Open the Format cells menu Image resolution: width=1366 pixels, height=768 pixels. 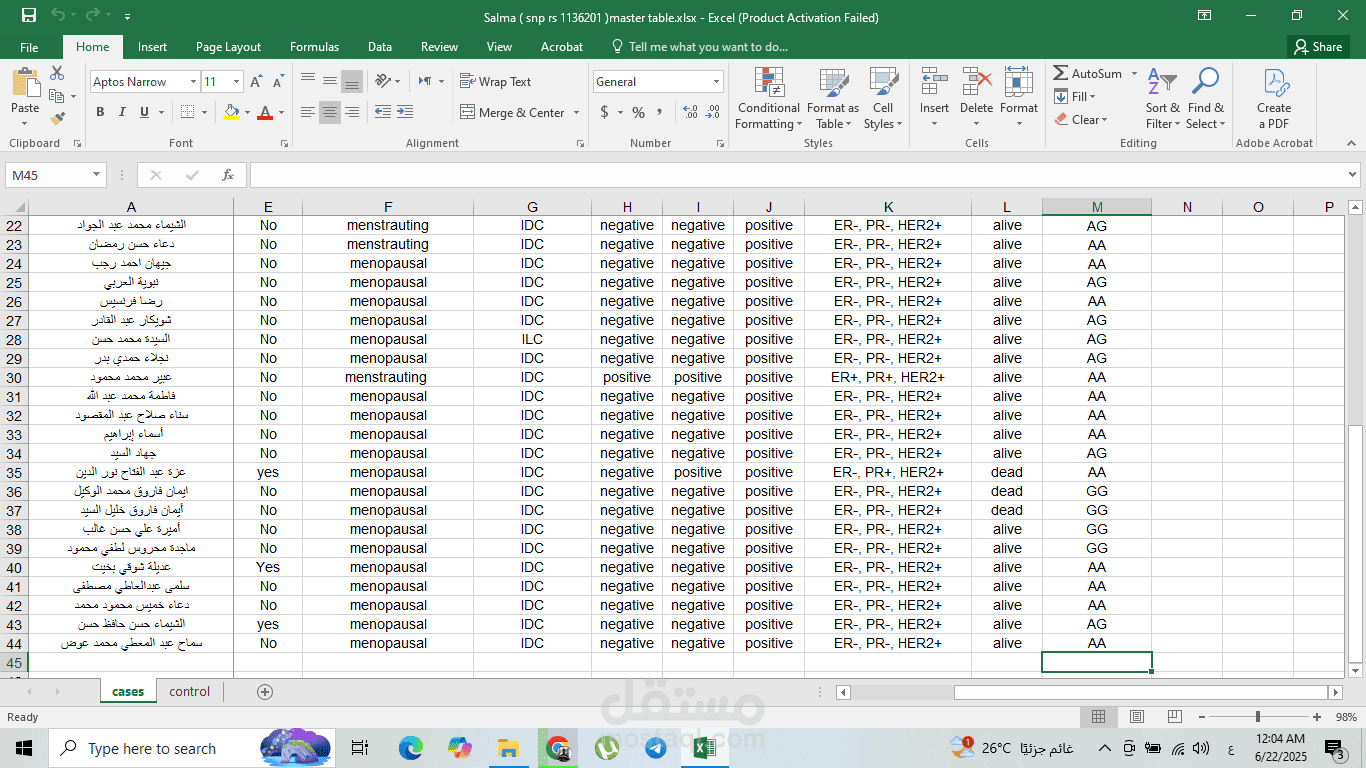click(x=1018, y=99)
